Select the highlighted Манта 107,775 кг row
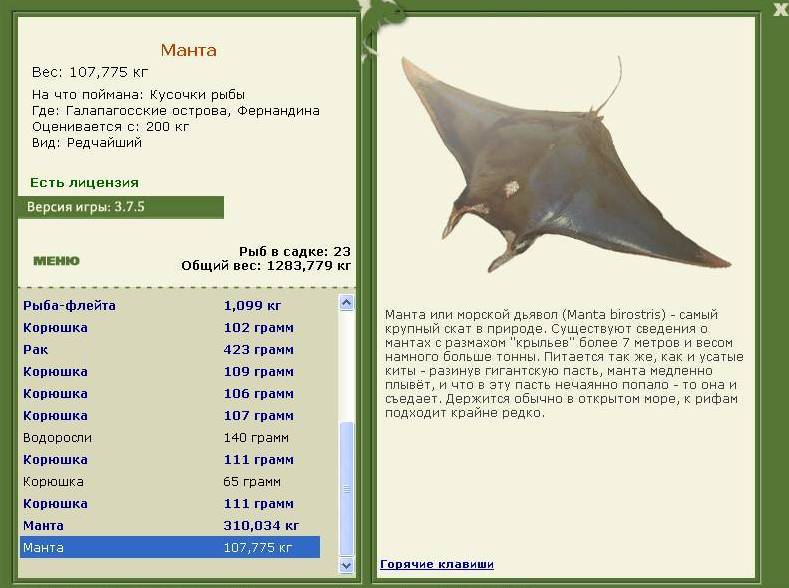The width and height of the screenshot is (789, 588). (x=170, y=547)
